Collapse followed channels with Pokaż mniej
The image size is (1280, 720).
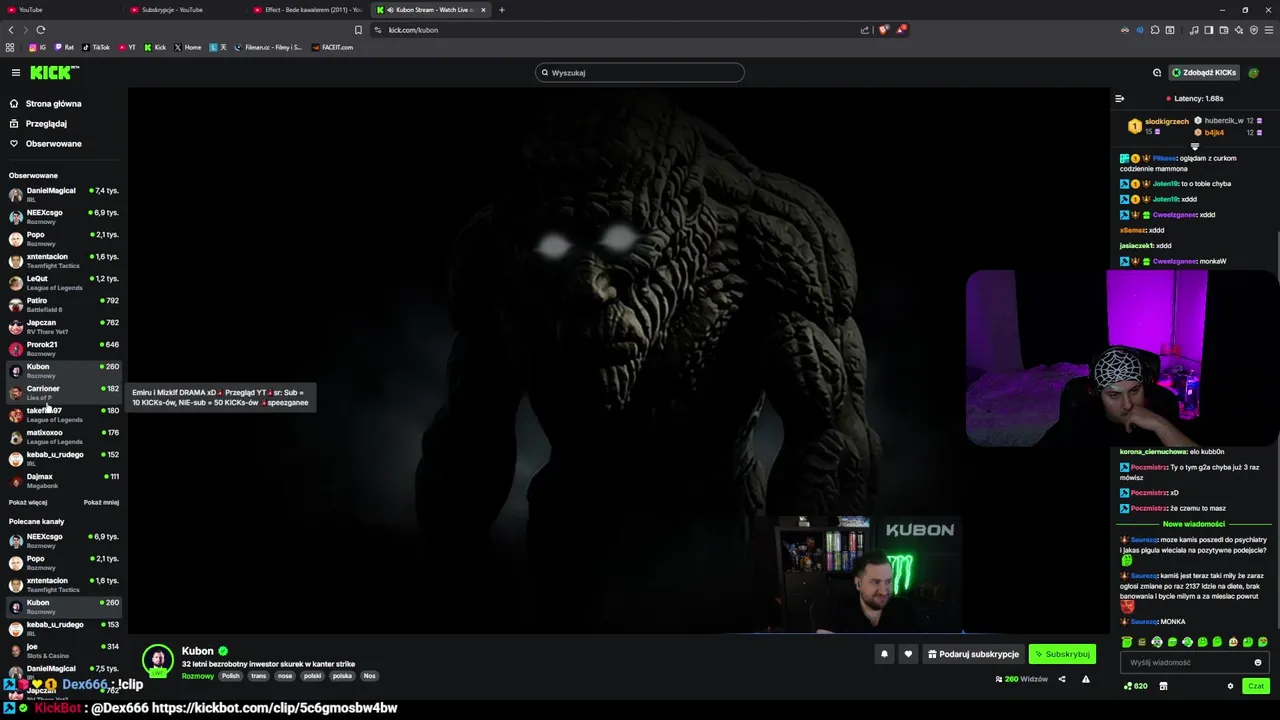[101, 502]
